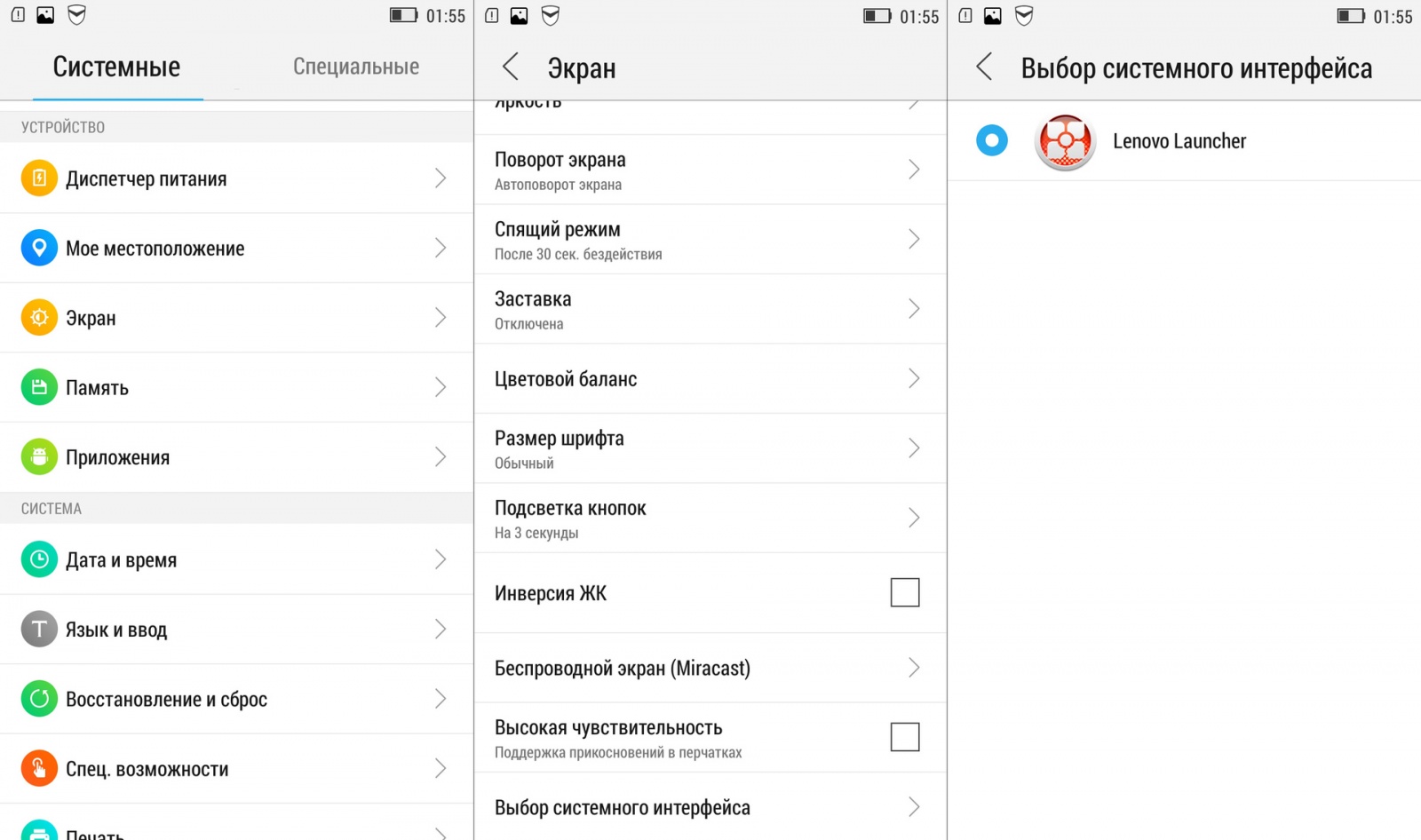Screen dimensions: 1421x840
Task: Enable the Инверсия ЖК checkbox
Action: (904, 592)
